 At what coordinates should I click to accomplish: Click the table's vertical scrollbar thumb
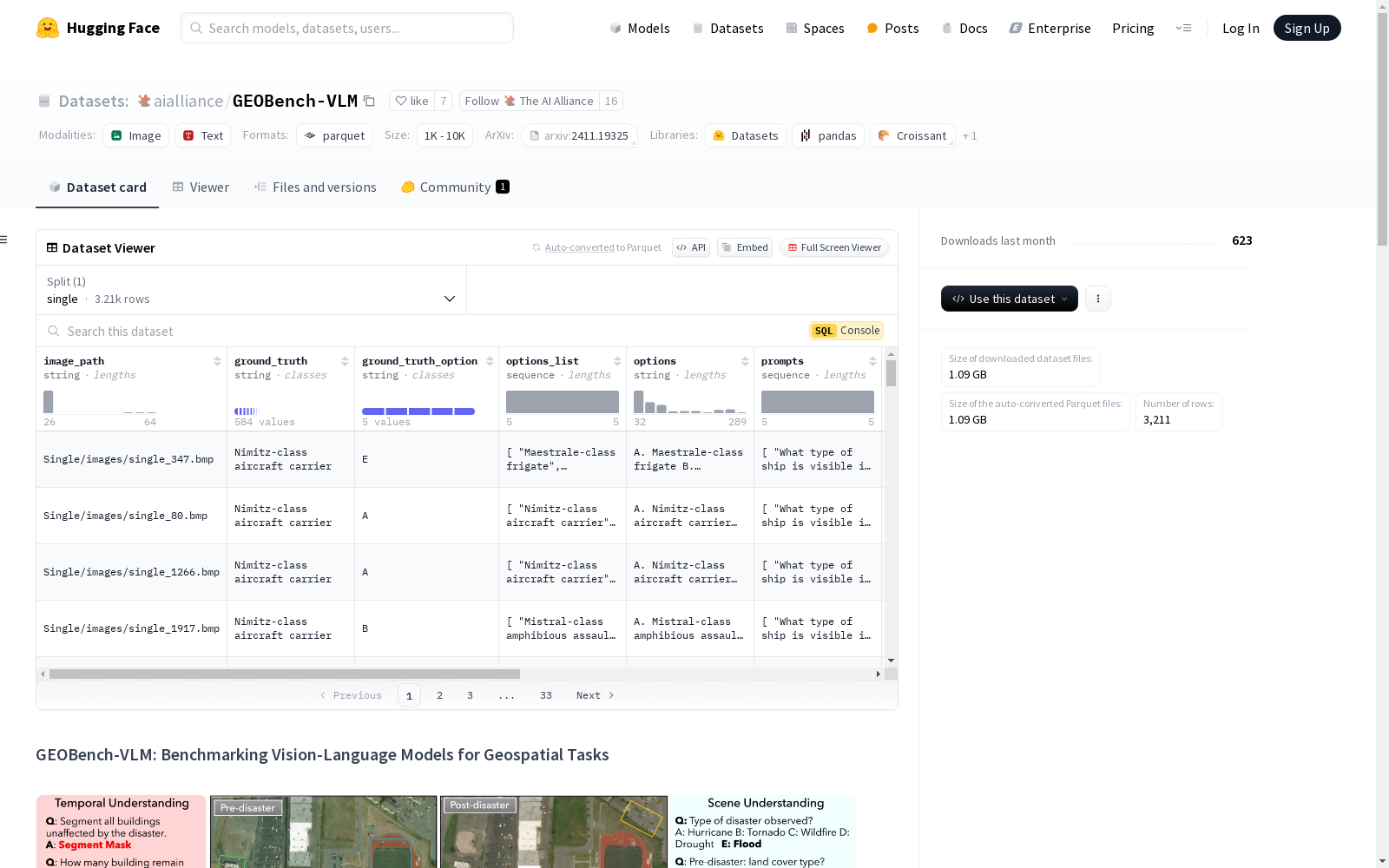891,373
